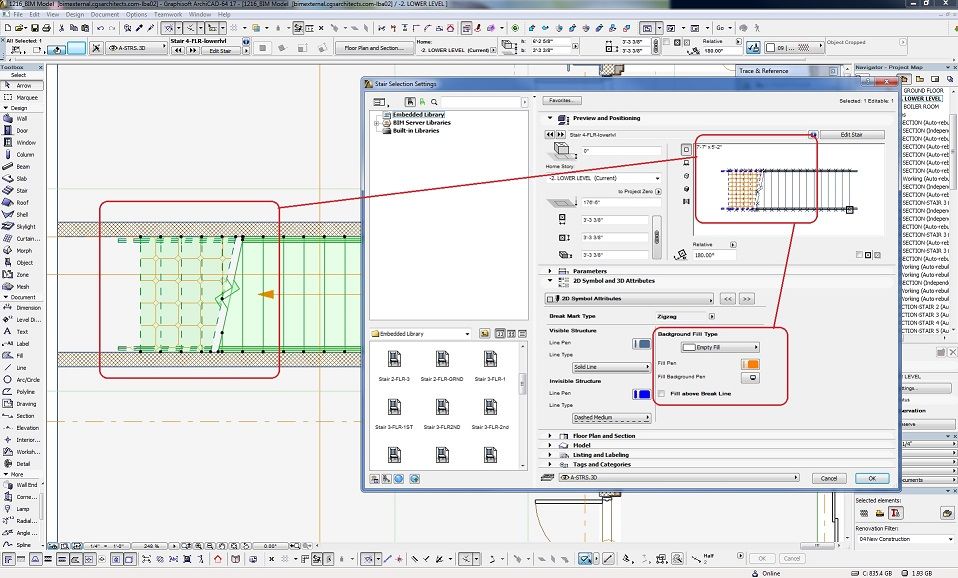This screenshot has height=578, width=958.
Task: Open the Solid Line type dropdown
Action: coord(612,367)
